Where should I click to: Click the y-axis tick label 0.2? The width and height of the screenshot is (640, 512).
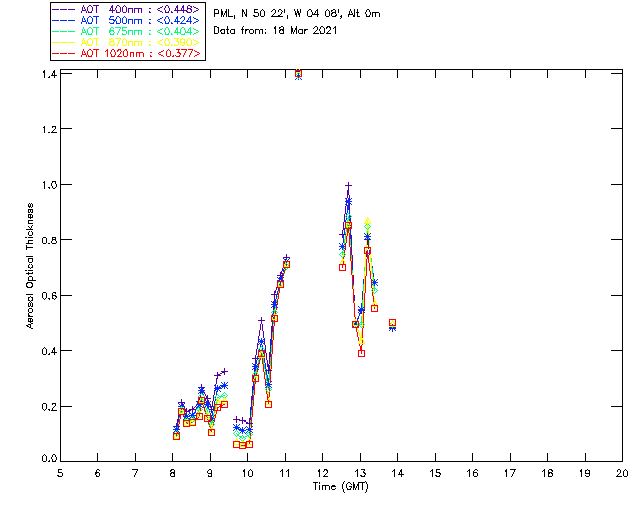coord(49,406)
